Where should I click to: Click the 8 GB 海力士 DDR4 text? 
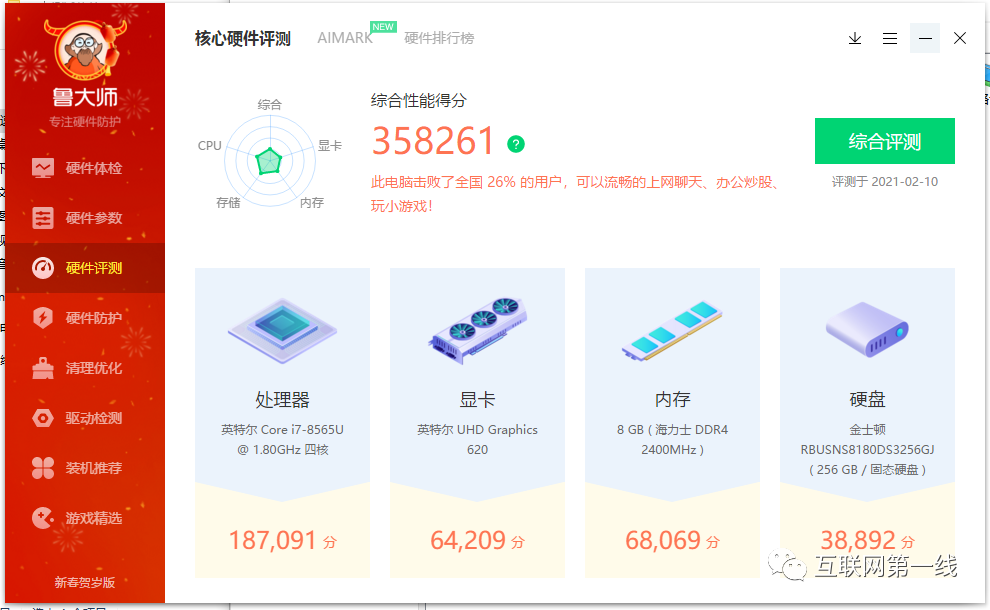coord(672,440)
